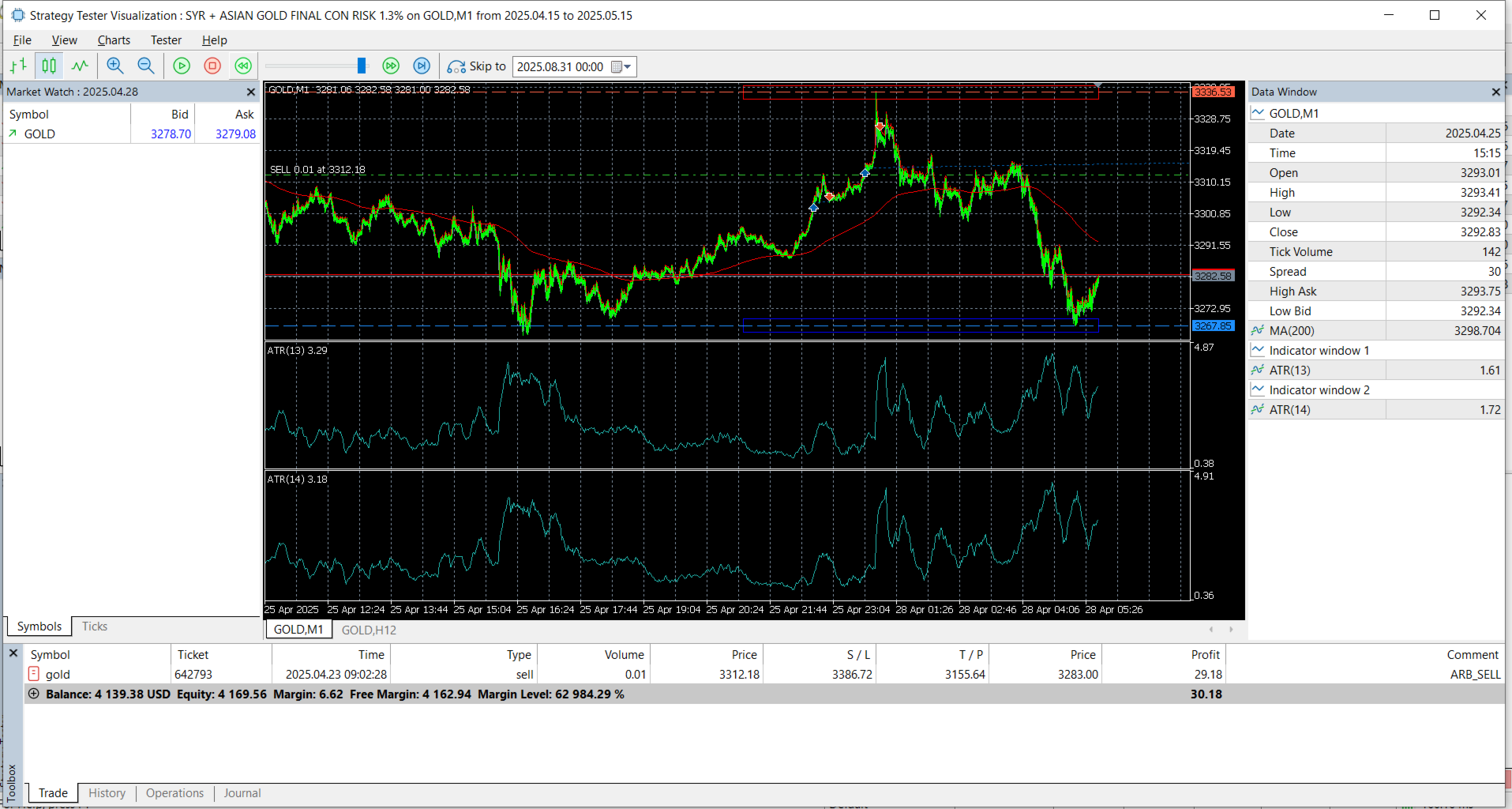Click the gold trade ticket 642793

click(193, 675)
